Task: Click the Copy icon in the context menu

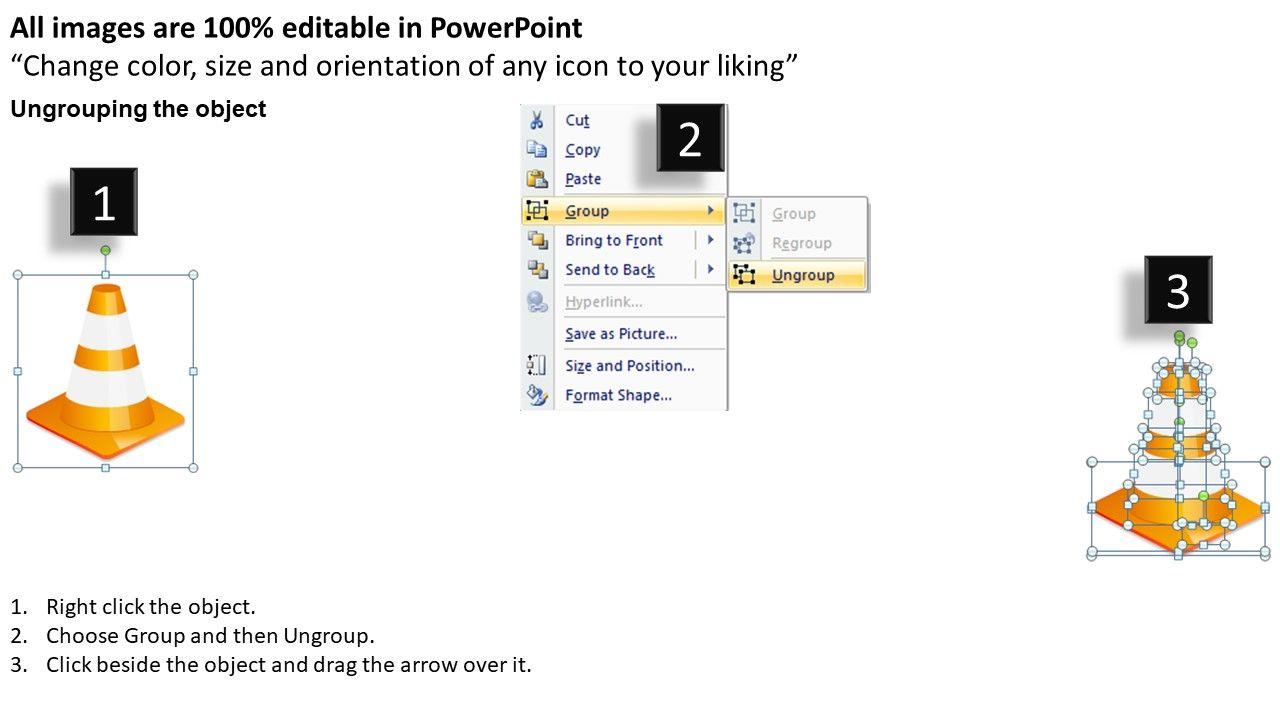Action: [537, 149]
